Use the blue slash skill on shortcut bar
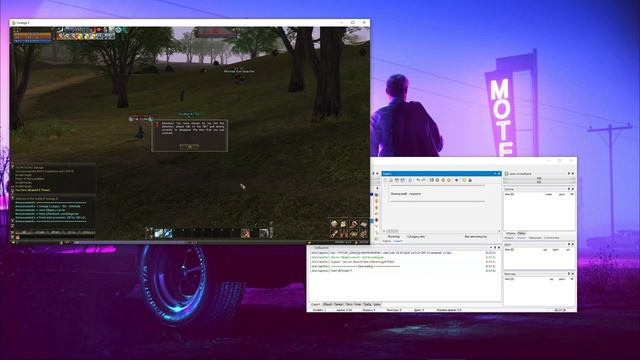 (168, 233)
